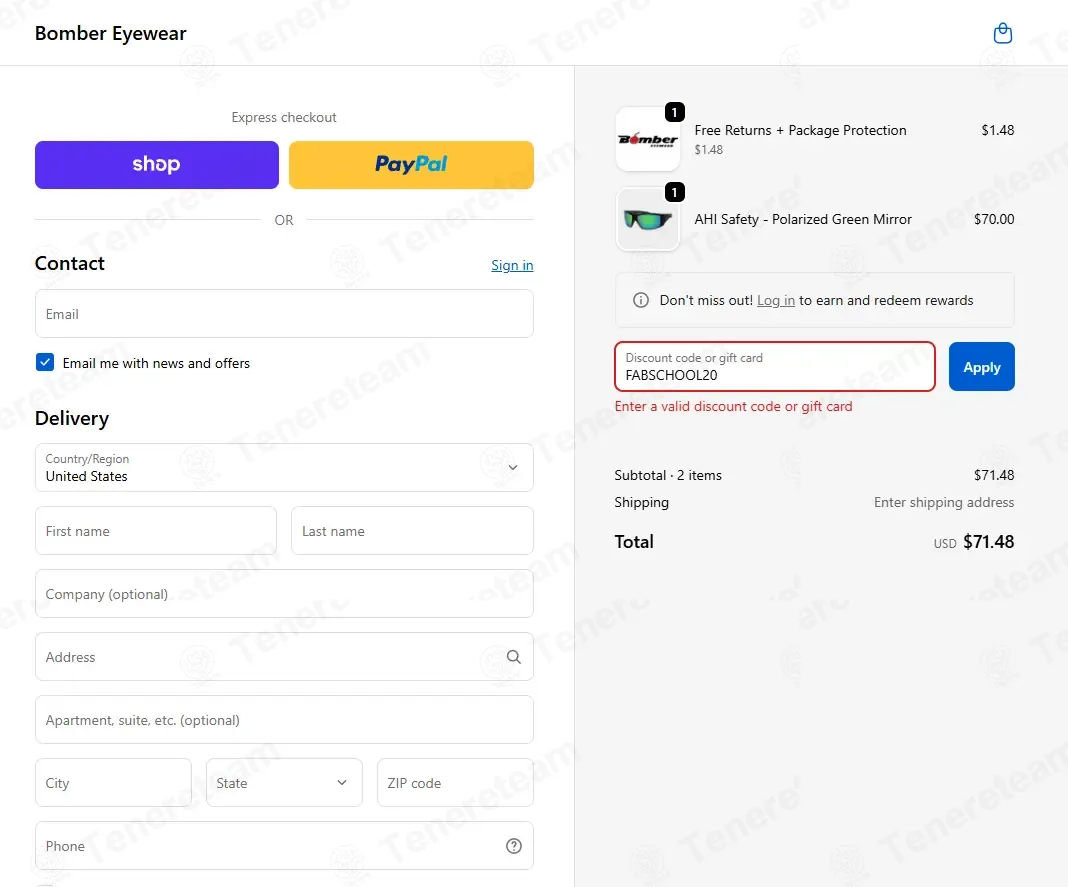
Task: Click the green mirror sunglasses thumbnail
Action: (648, 219)
